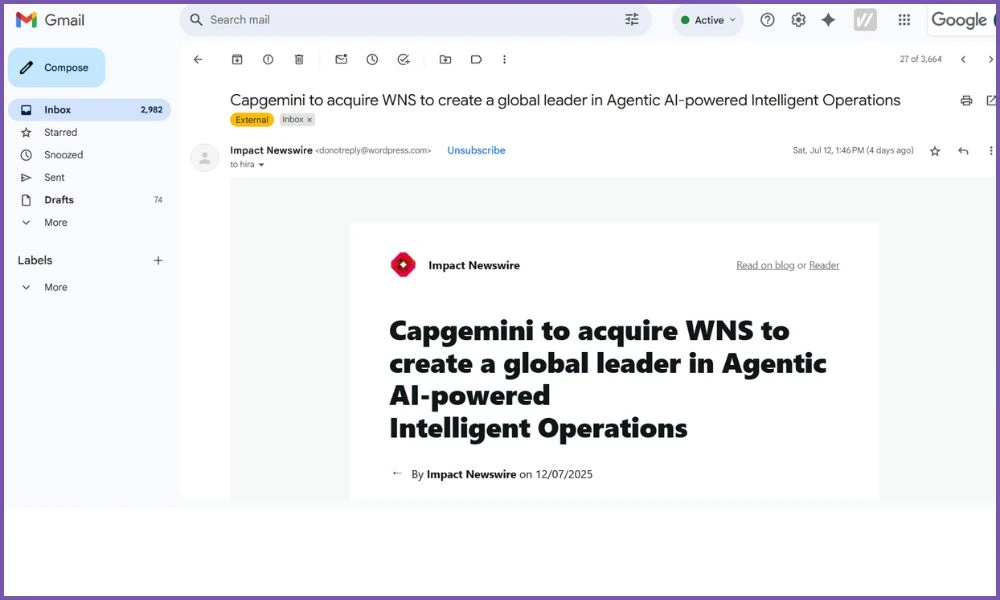1000x600 pixels.
Task: Star the Impact Newswire message
Action: [935, 151]
